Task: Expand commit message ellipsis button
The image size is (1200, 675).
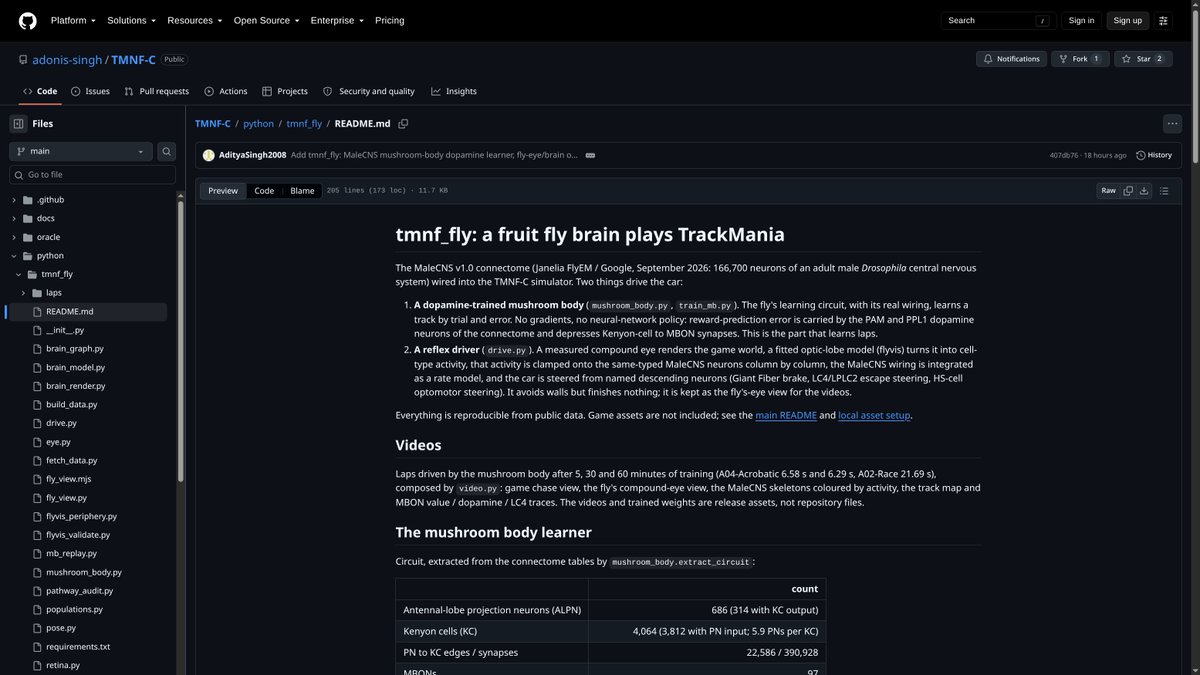Action: 590,155
